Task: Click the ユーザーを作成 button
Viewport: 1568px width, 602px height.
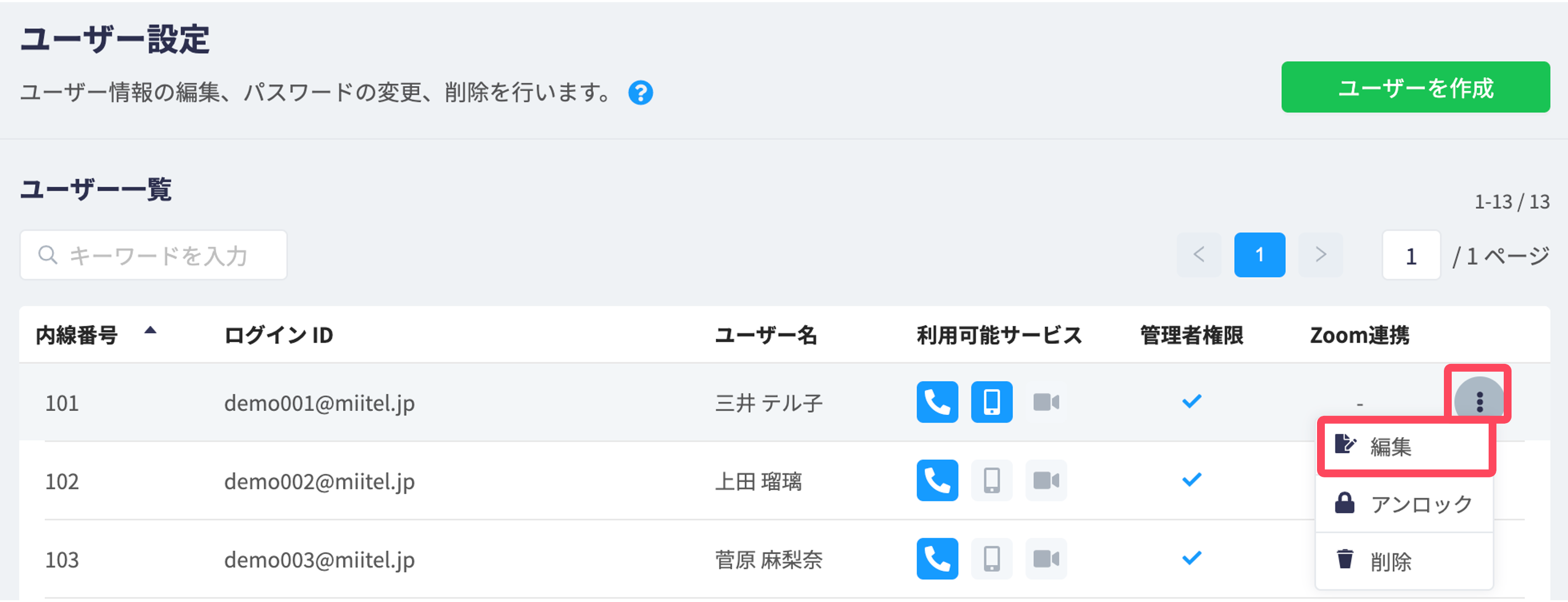Action: (1415, 88)
